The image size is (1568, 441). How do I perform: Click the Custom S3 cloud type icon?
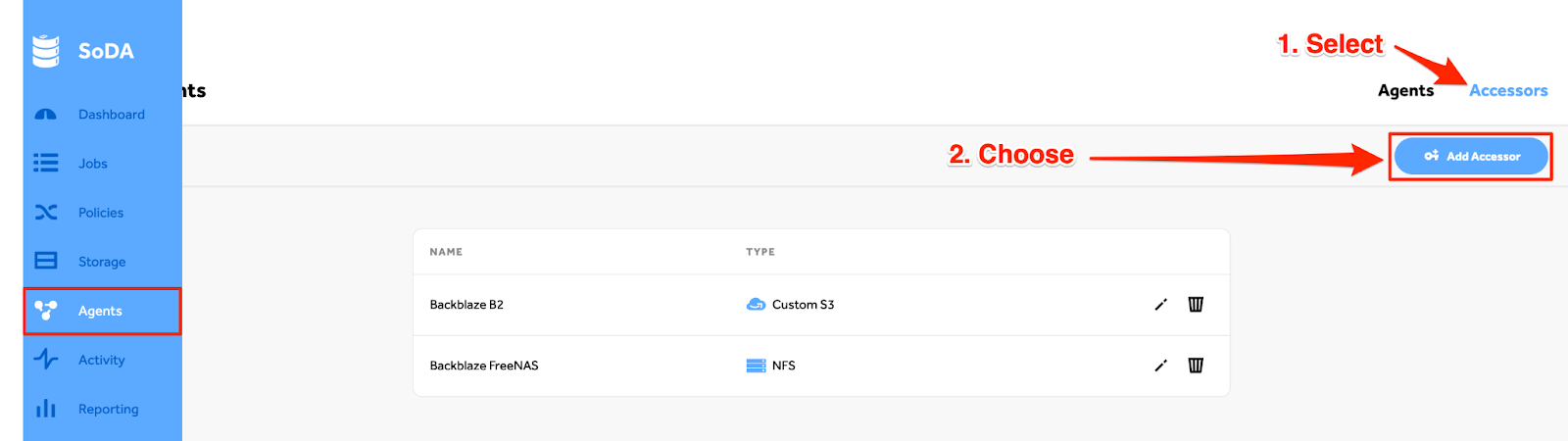(x=756, y=305)
